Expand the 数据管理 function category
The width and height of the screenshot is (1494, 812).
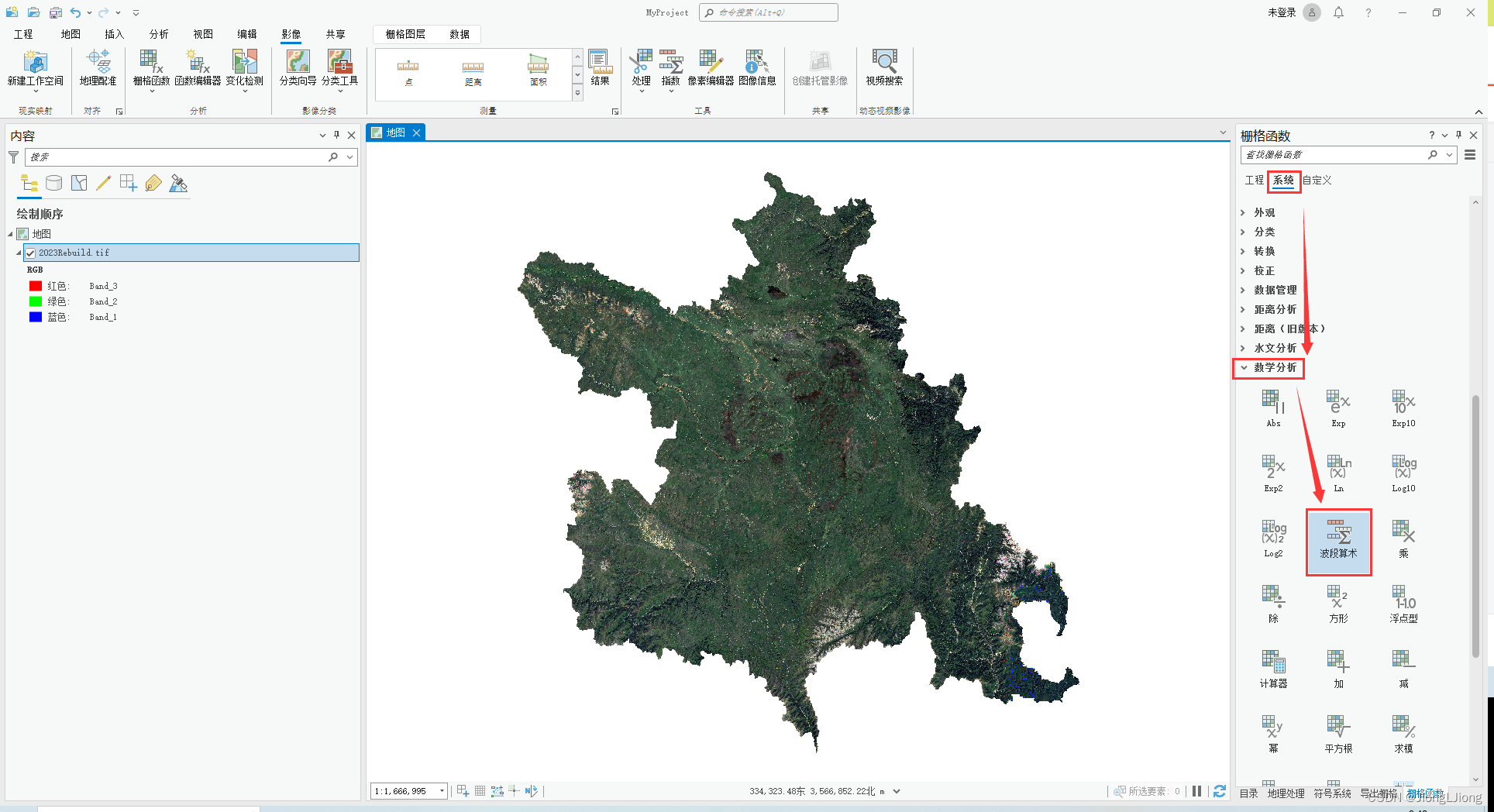(1243, 290)
